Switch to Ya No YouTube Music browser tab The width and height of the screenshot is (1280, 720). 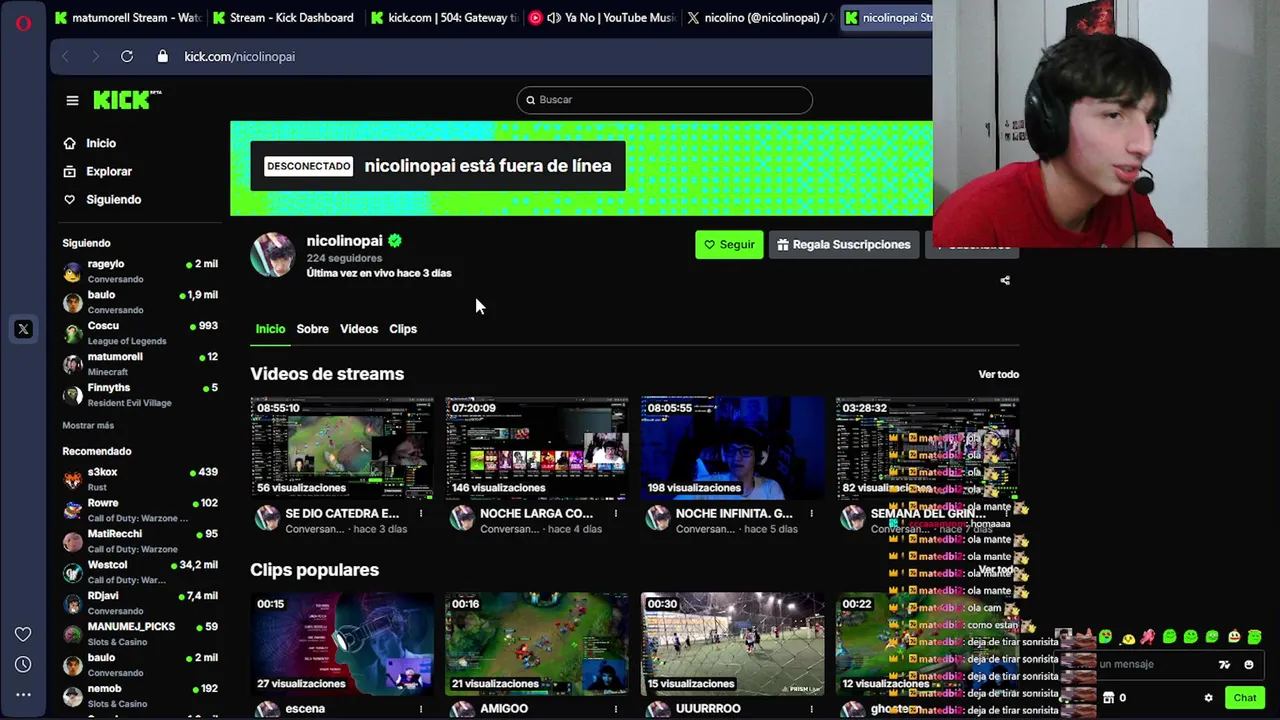(601, 17)
